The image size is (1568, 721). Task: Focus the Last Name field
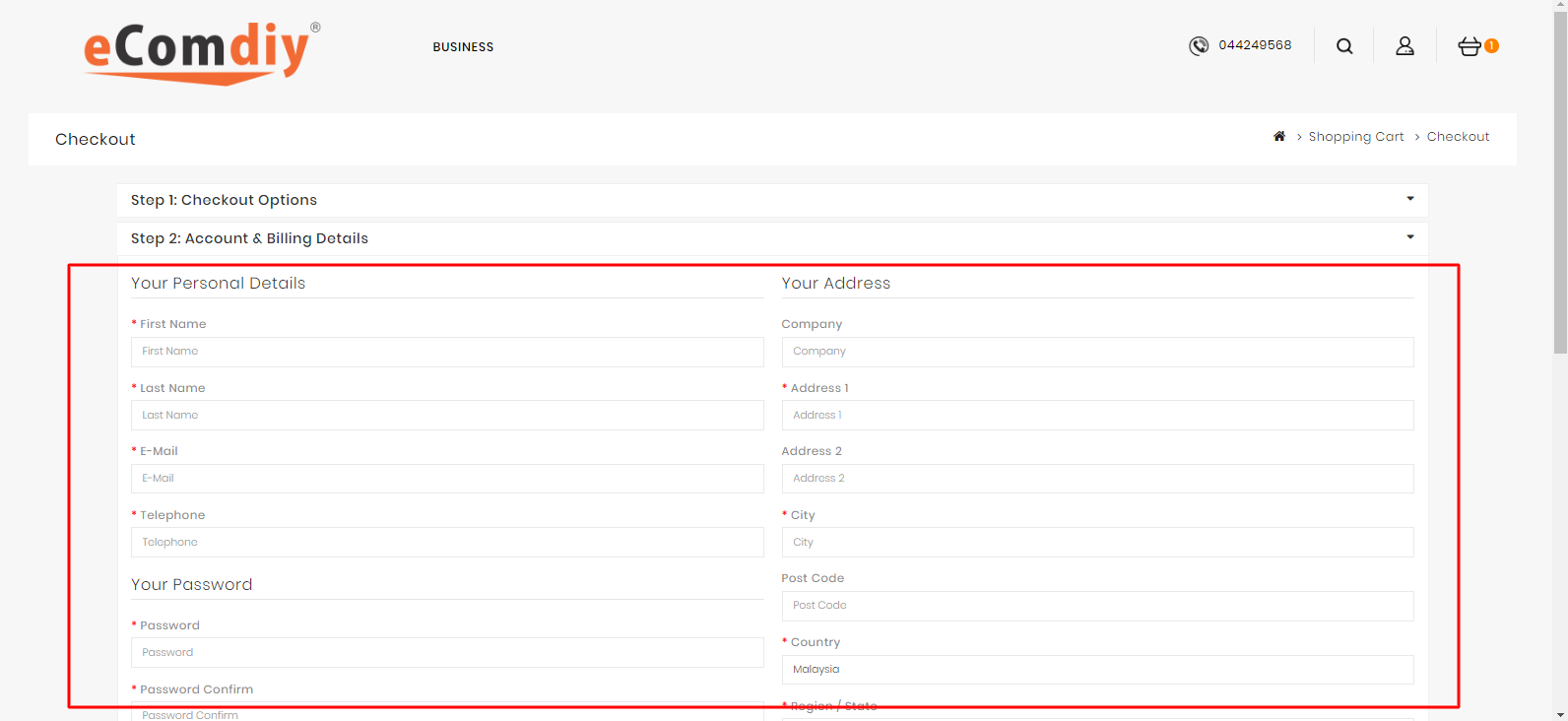pos(447,416)
